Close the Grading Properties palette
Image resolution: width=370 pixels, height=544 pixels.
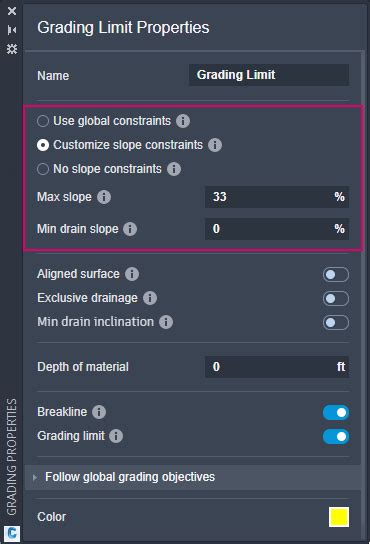[12, 11]
